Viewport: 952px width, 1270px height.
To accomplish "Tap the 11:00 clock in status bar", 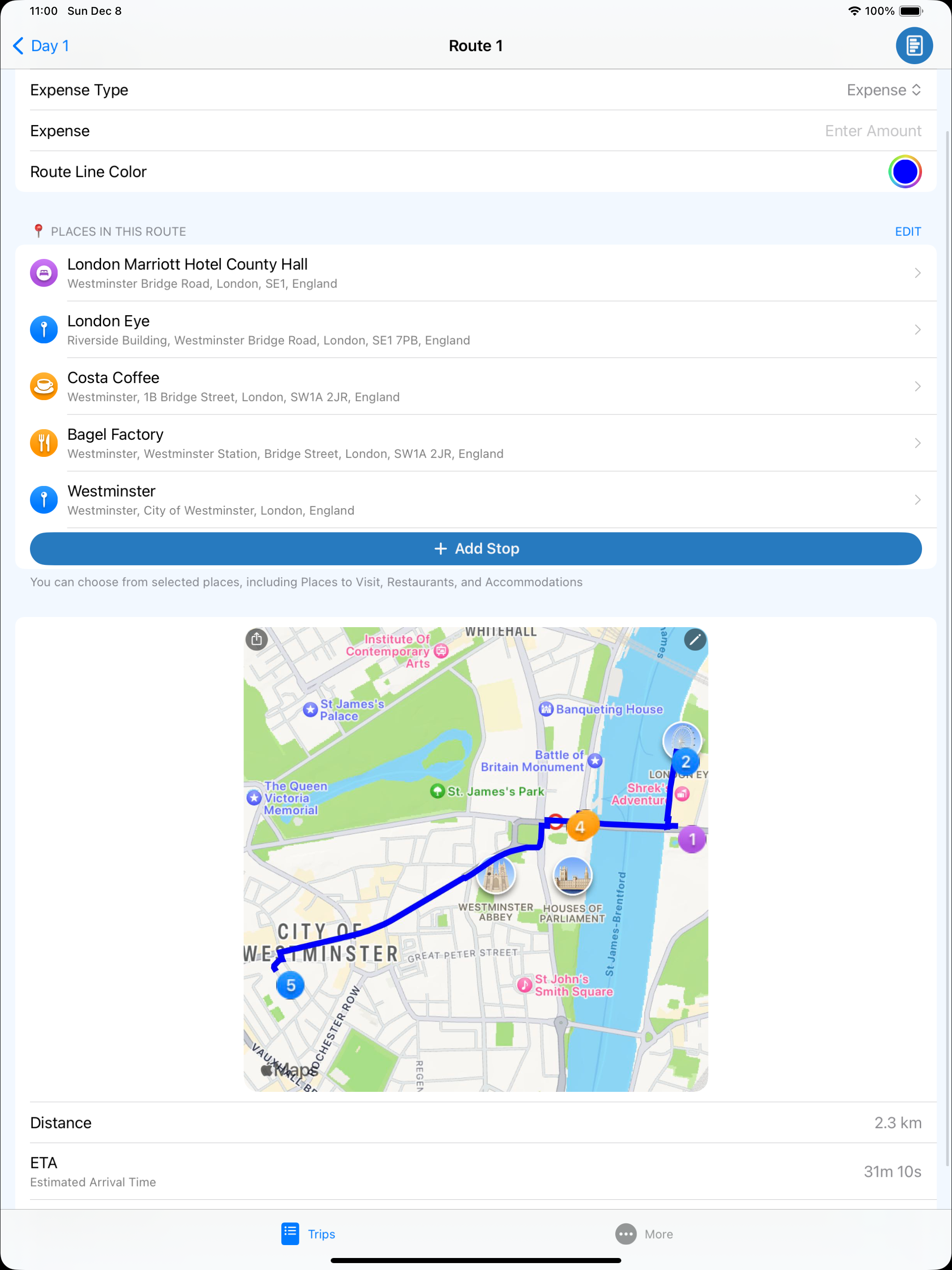I will pyautogui.click(x=44, y=11).
